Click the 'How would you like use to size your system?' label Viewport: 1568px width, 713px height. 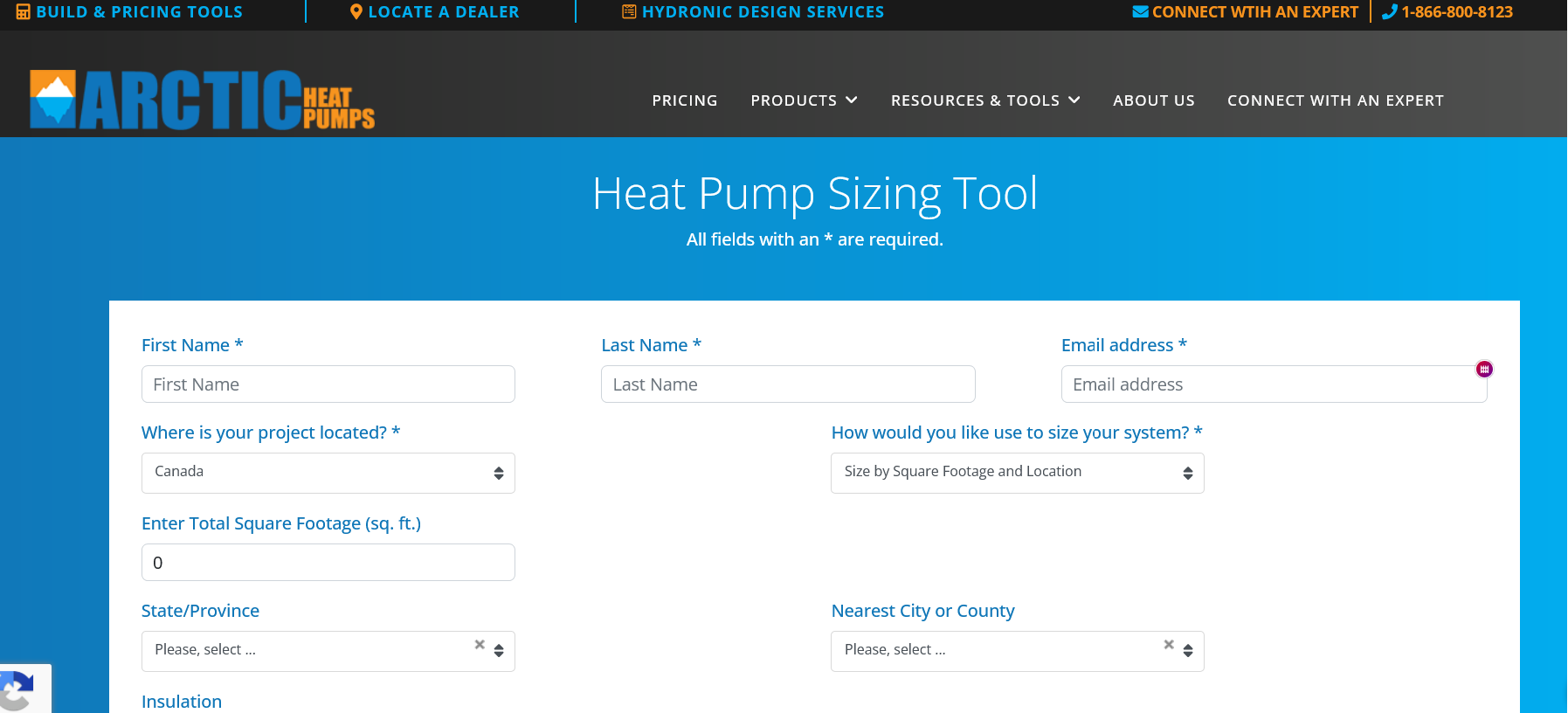click(1017, 433)
